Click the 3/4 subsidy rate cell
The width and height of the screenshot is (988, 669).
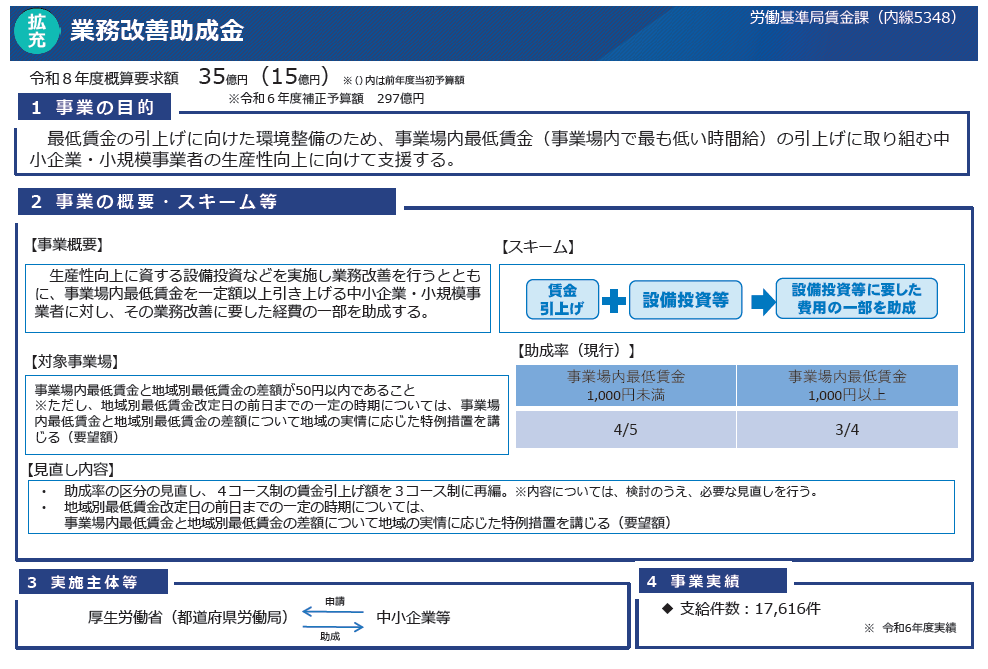pyautogui.click(x=847, y=430)
